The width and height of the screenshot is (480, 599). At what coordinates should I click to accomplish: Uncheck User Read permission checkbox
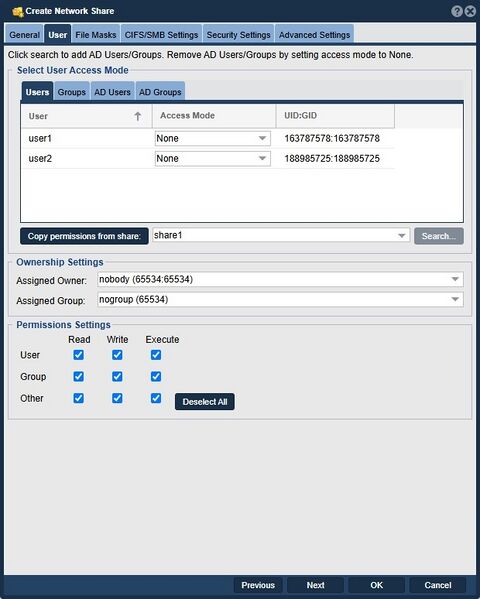click(79, 355)
